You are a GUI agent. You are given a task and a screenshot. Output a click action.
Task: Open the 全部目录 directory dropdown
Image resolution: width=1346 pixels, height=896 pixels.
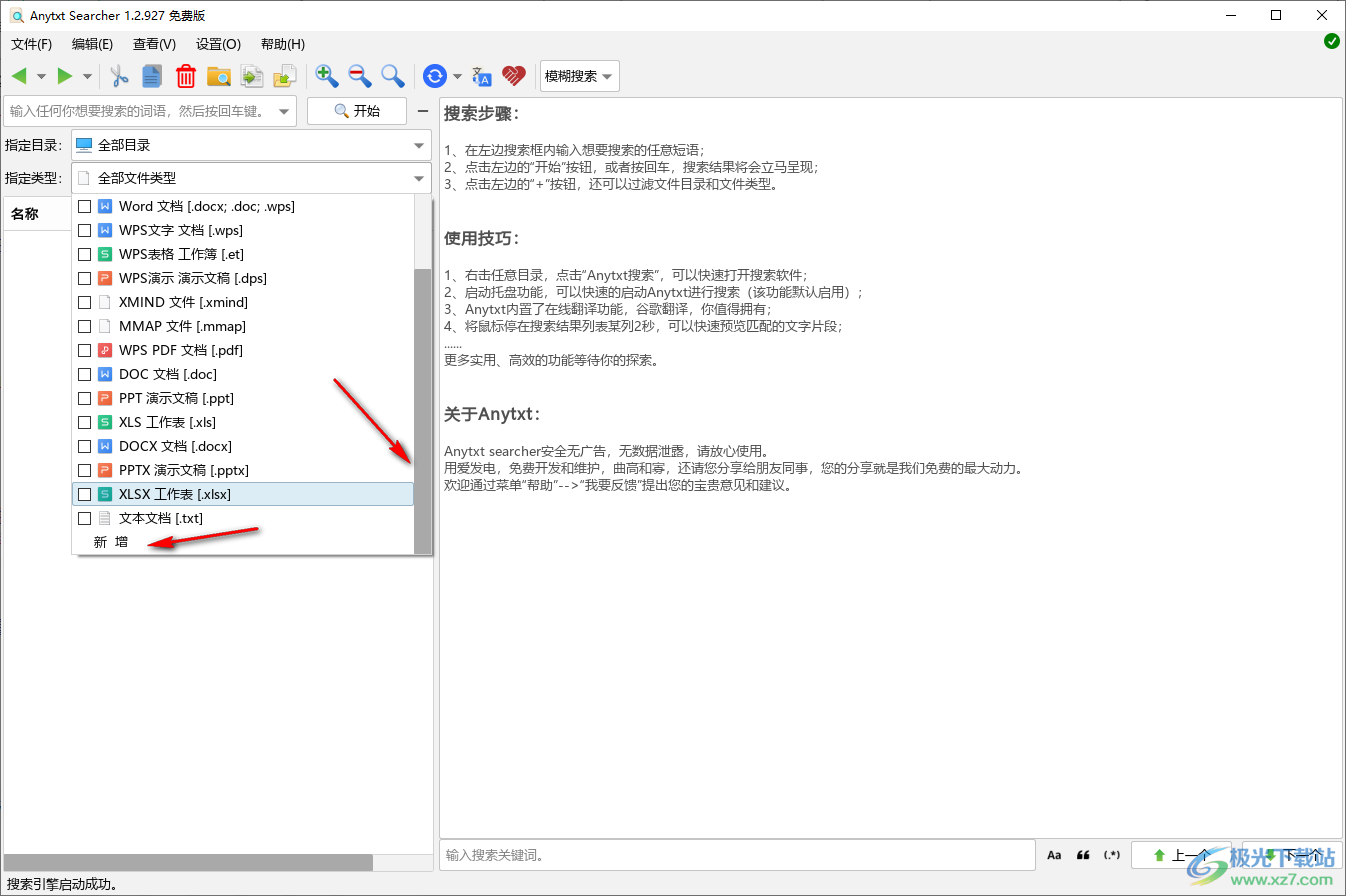[x=251, y=145]
